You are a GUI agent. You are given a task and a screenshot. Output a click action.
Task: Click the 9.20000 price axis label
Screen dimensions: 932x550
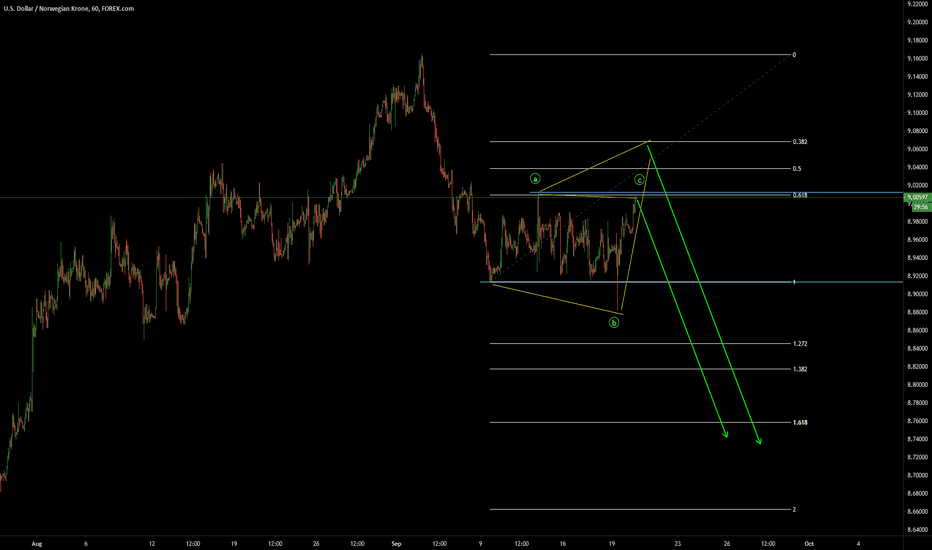click(917, 22)
